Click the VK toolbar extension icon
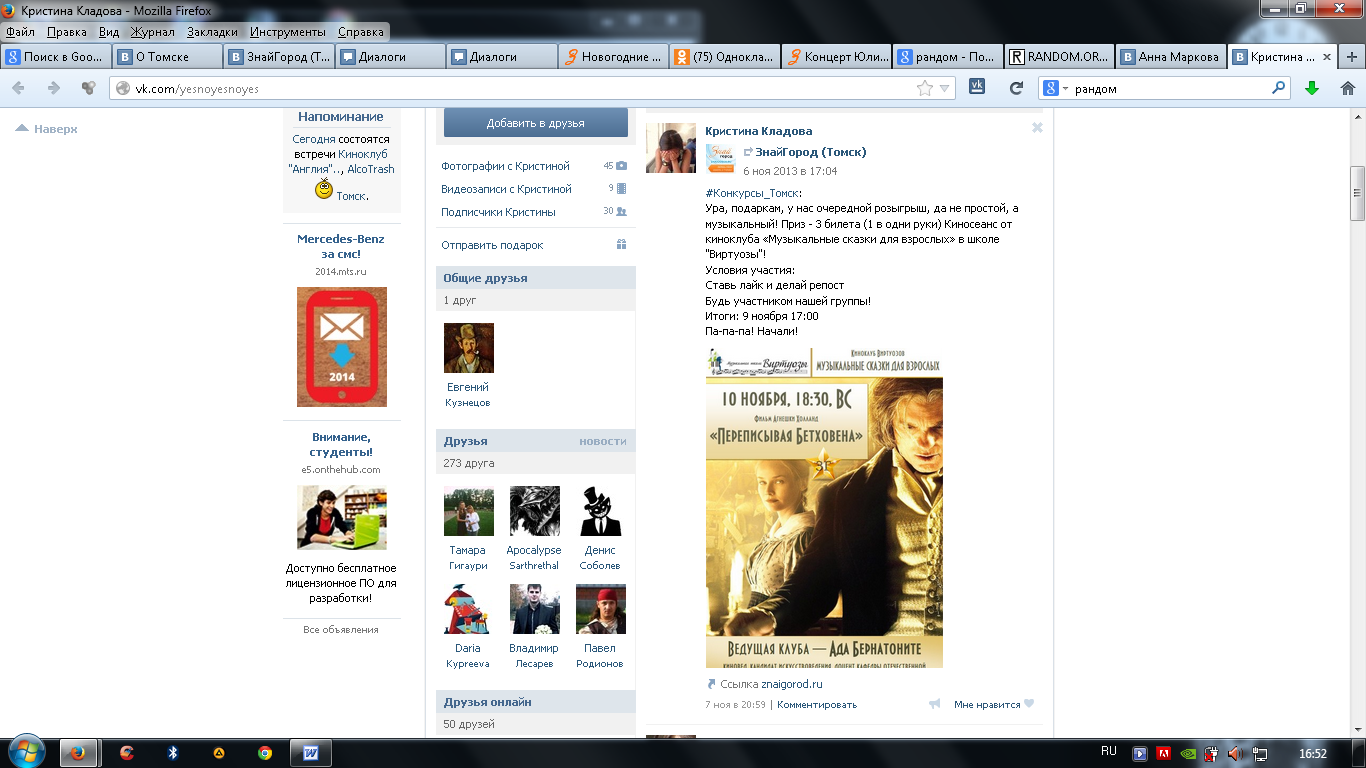The width and height of the screenshot is (1366, 768). tap(978, 87)
